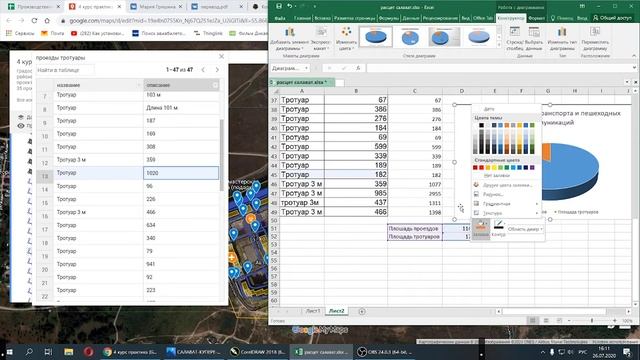The image size is (640, 360).
Task: Expand chart styles gallery more arrow
Action: (498, 44)
